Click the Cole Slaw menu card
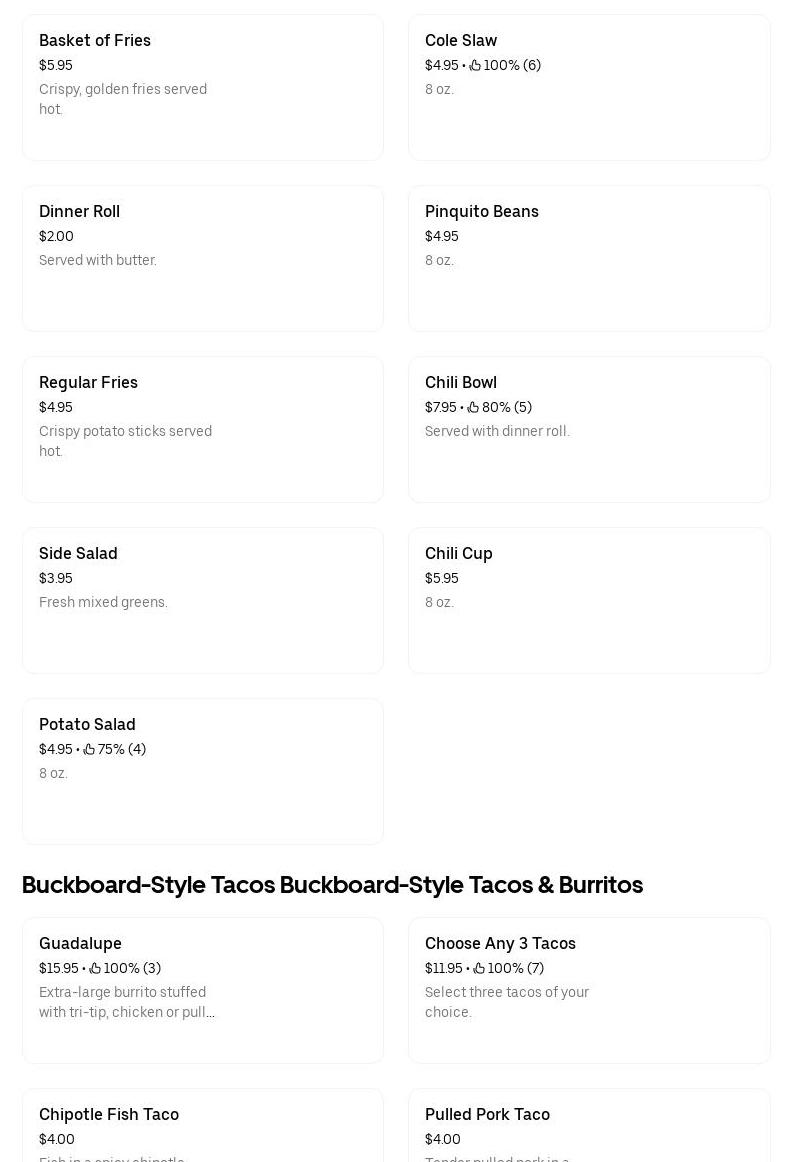 pos(589,87)
